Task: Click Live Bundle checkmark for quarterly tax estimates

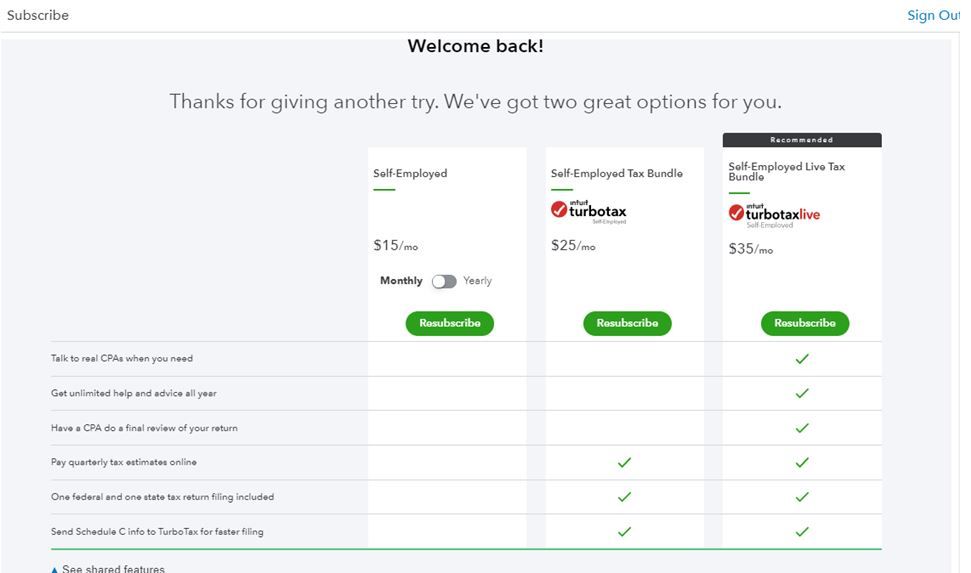Action: [802, 462]
